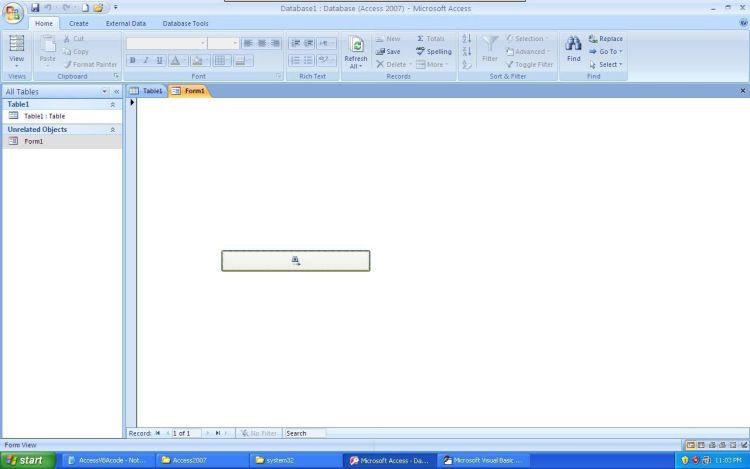750x469 pixels.
Task: Open the Selection filter dropdown
Action: click(527, 39)
